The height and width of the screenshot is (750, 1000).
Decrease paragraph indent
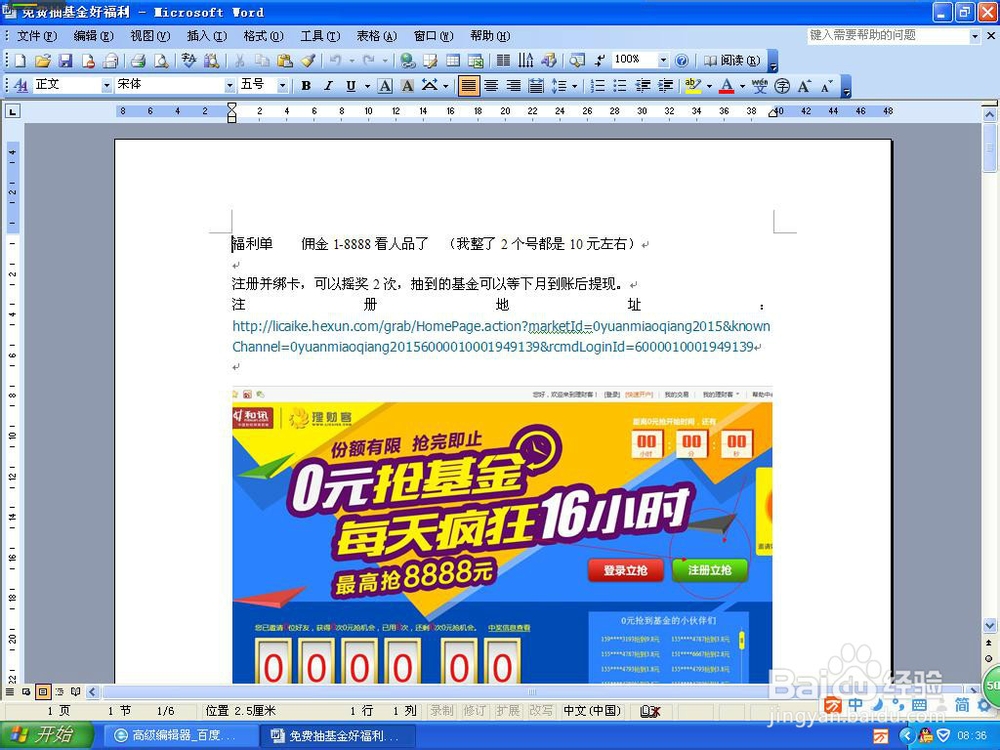[x=643, y=85]
